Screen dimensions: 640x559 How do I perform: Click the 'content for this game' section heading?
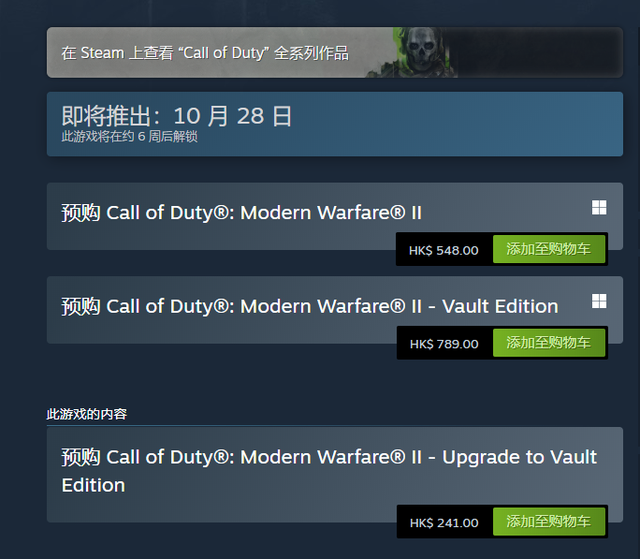pyautogui.click(x=87, y=414)
